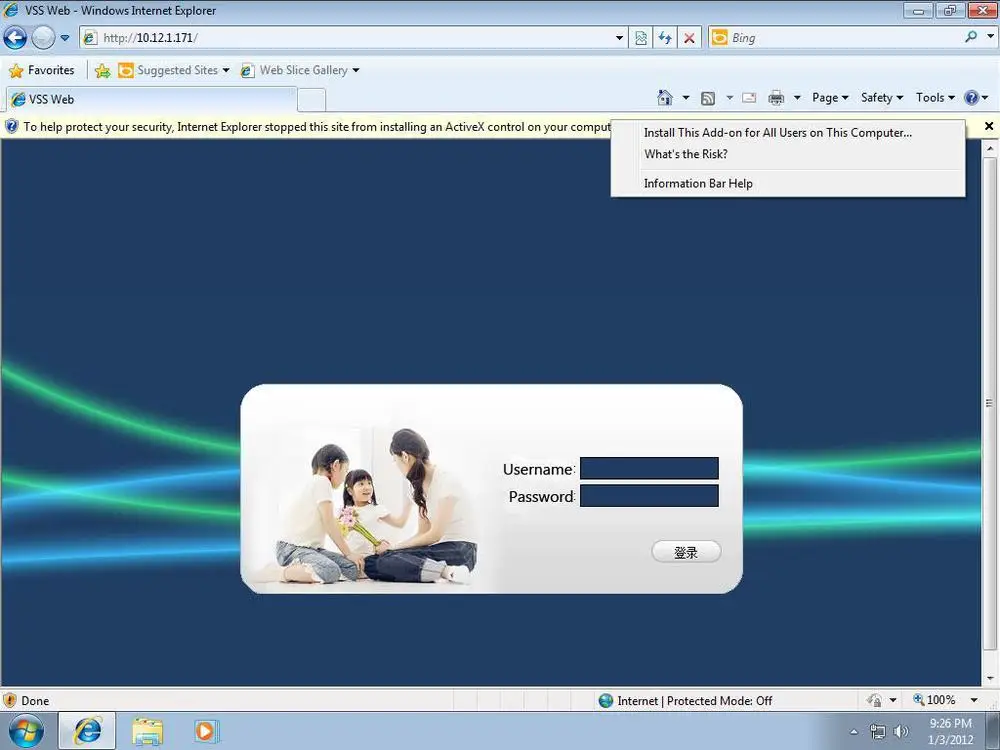
Task: Expand the zoom level 100% dropdown
Action: (974, 701)
